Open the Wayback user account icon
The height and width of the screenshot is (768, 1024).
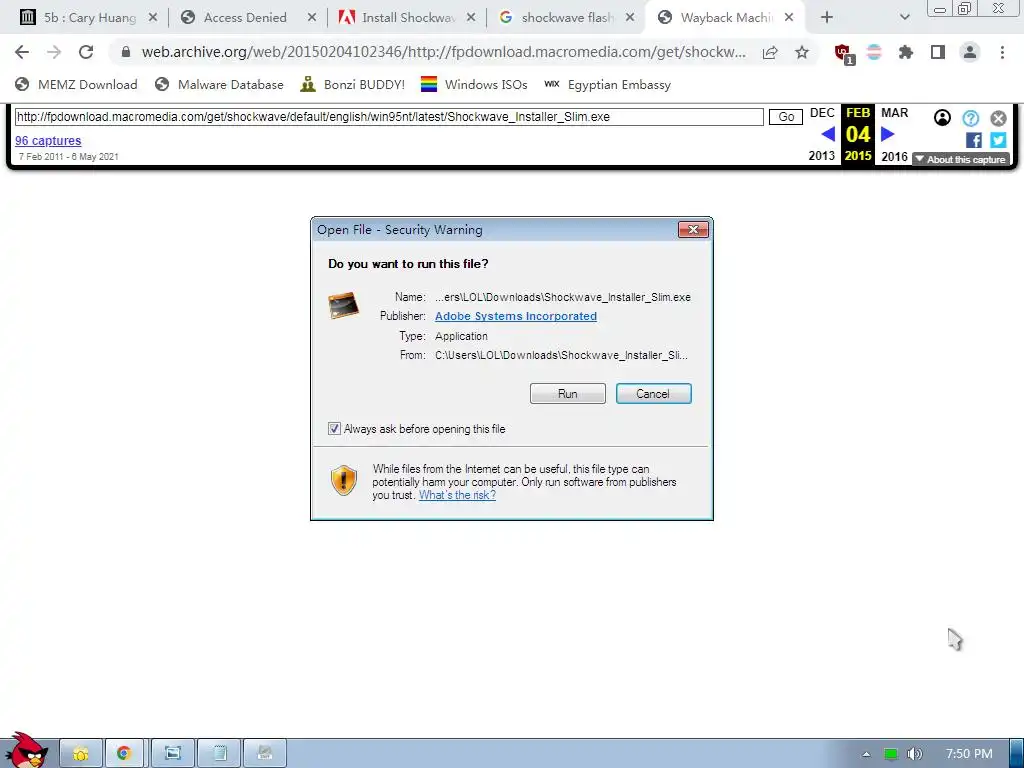(942, 118)
